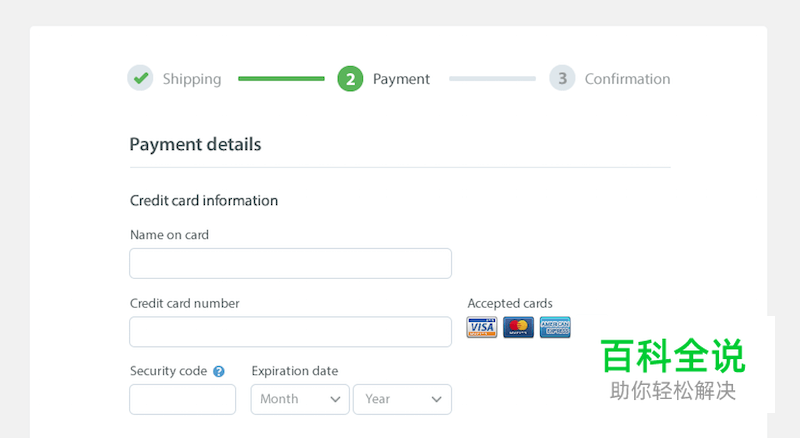Click the Month dropdown chevron arrow
Viewport: 800px width, 438px height.
(x=335, y=399)
